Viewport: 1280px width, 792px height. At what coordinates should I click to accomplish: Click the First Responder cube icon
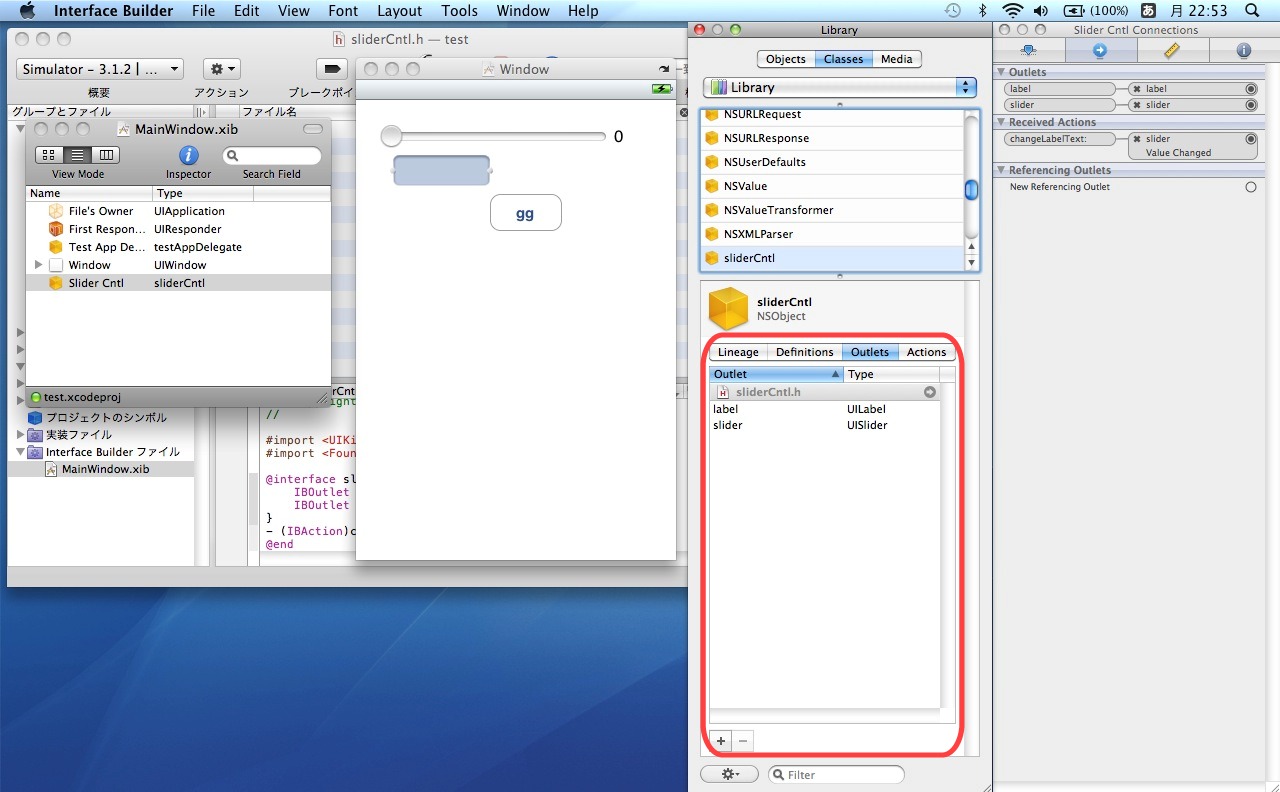pyautogui.click(x=56, y=229)
